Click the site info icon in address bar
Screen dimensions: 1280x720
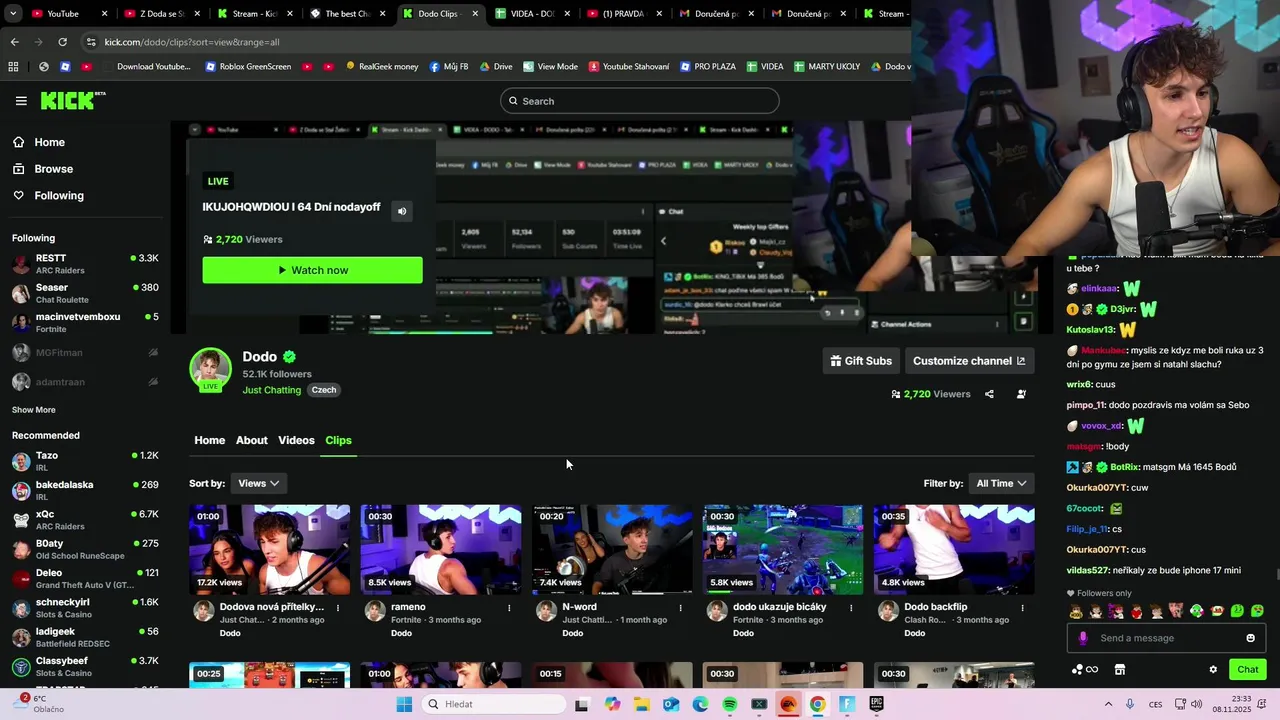tap(91, 42)
